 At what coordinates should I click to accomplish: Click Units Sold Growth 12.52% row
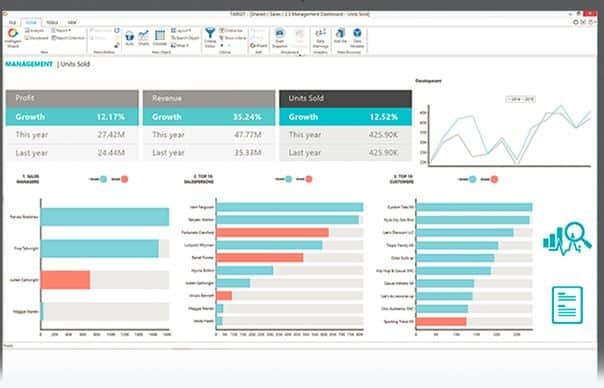tap(346, 117)
